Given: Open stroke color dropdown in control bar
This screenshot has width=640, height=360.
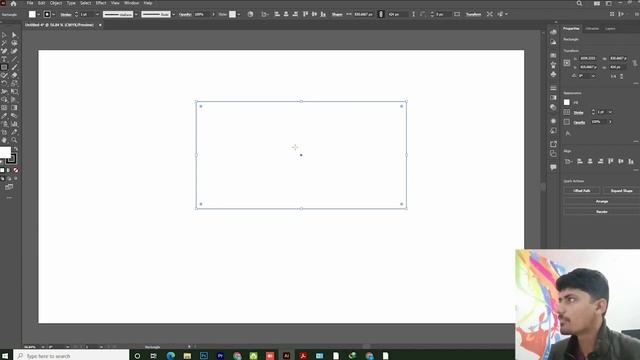Looking at the screenshot, I should (53, 14).
